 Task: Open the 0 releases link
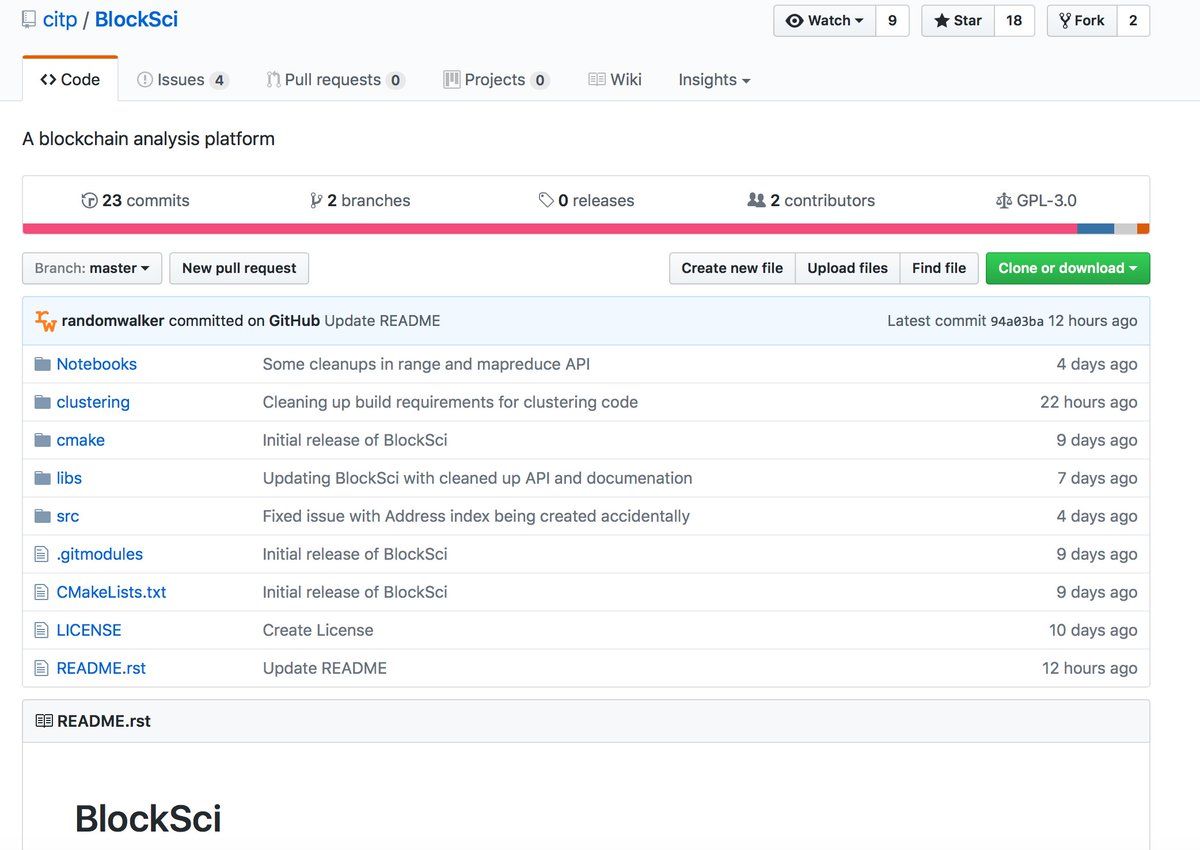586,200
